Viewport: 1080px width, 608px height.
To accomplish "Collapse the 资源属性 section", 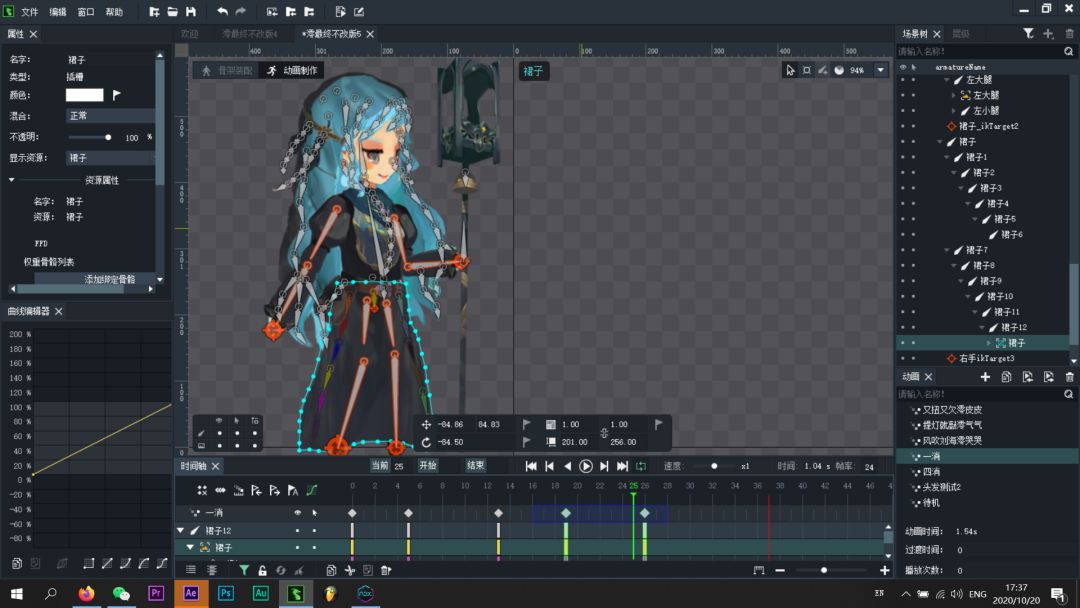I will (x=12, y=180).
